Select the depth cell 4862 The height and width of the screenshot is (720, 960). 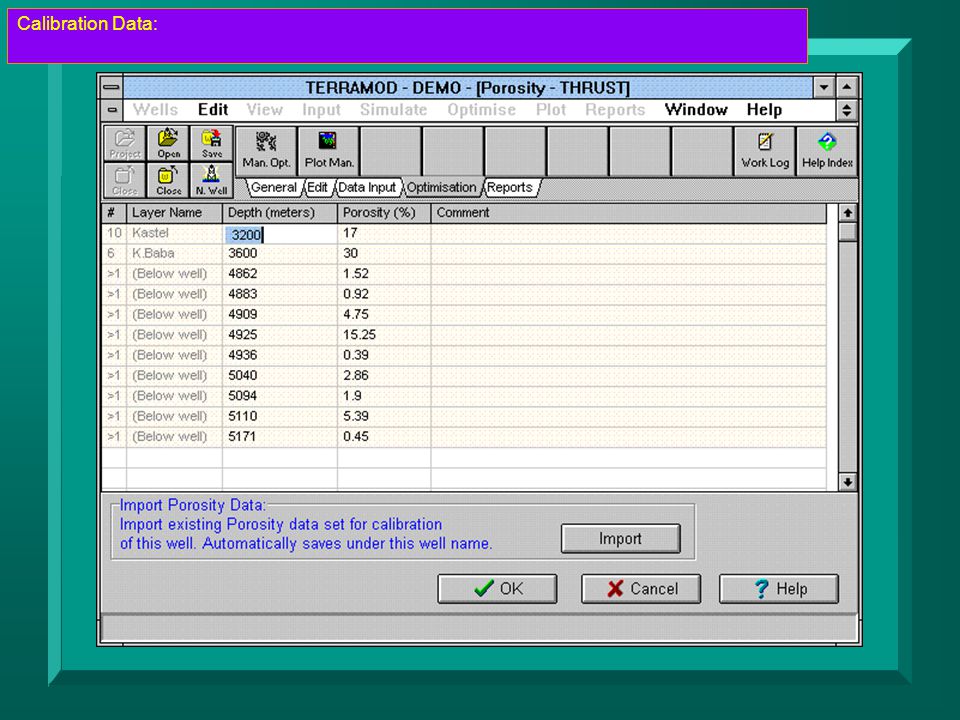tap(280, 274)
